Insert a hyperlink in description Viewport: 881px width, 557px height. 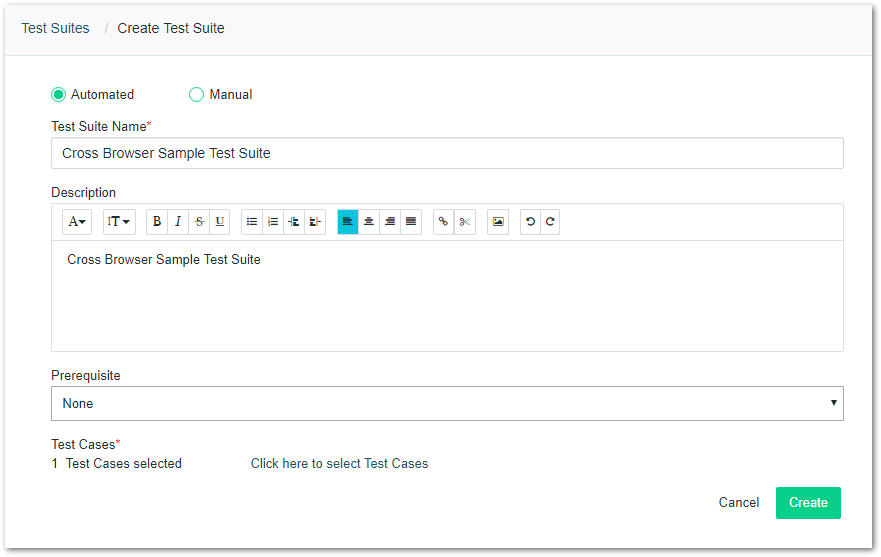(444, 222)
